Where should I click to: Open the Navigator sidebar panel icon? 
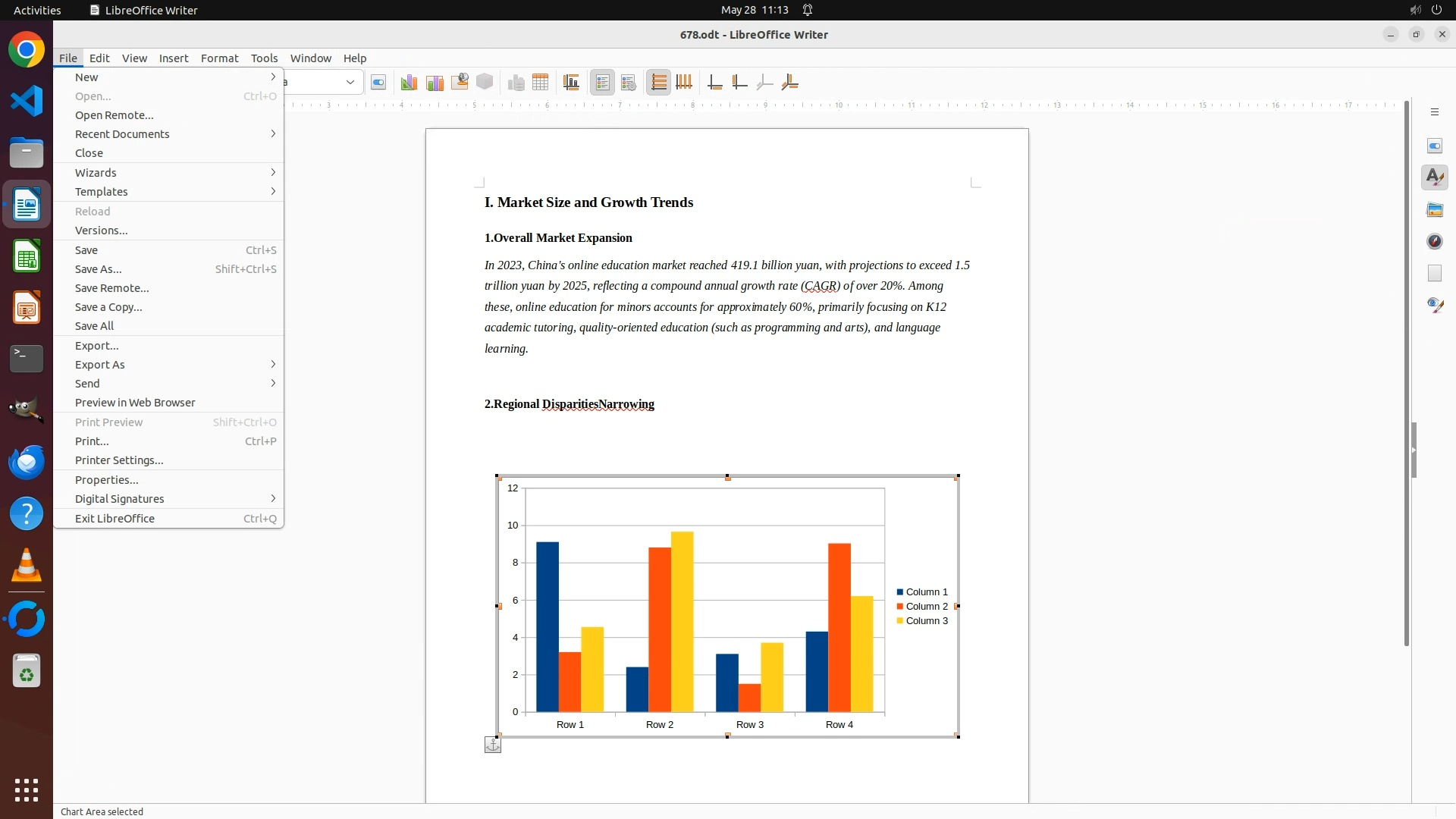coord(1434,241)
